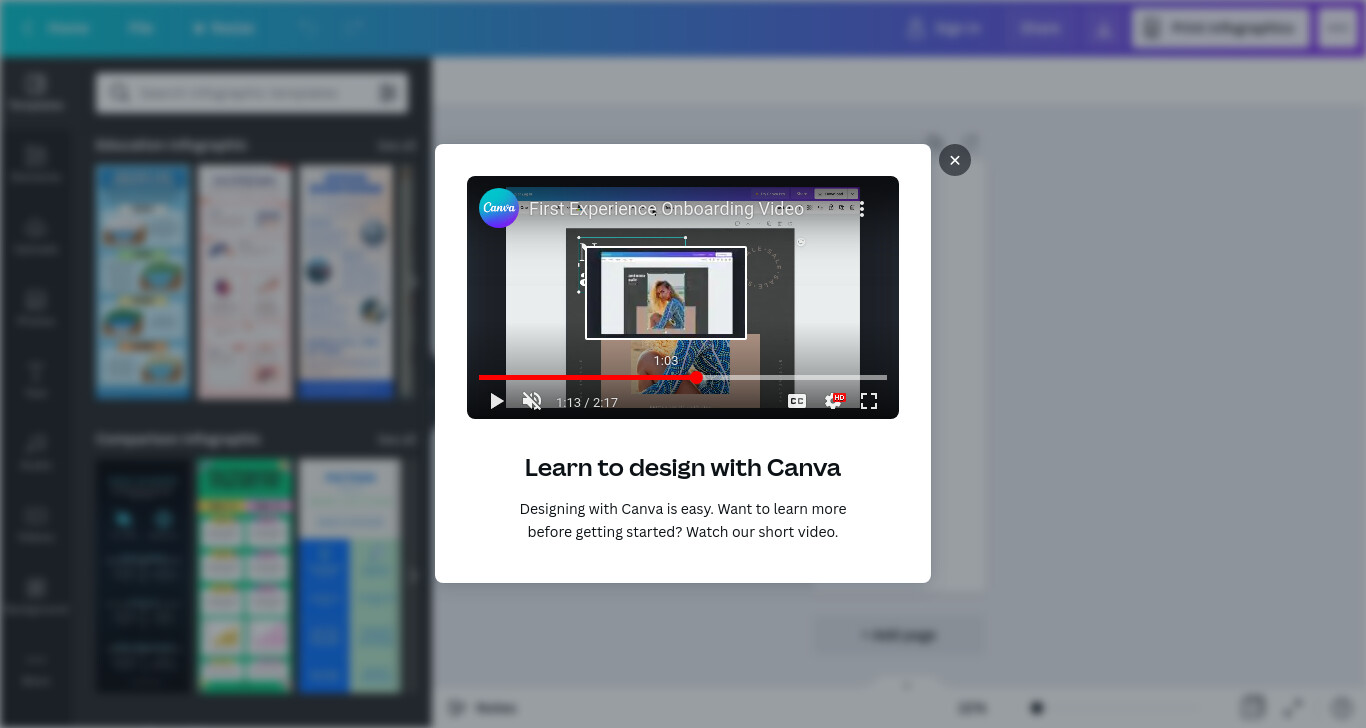1366x728 pixels.
Task: Open the search filter icon
Action: 387,93
